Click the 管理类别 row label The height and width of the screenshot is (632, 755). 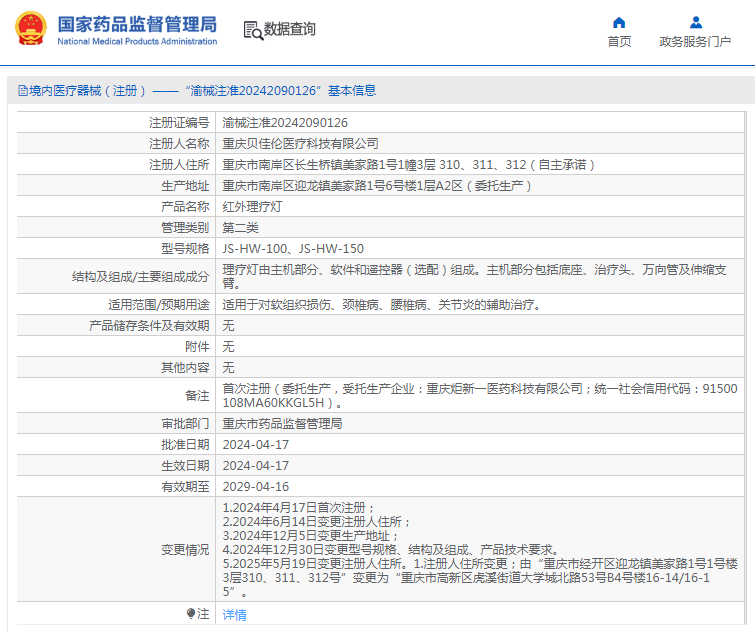(185, 228)
